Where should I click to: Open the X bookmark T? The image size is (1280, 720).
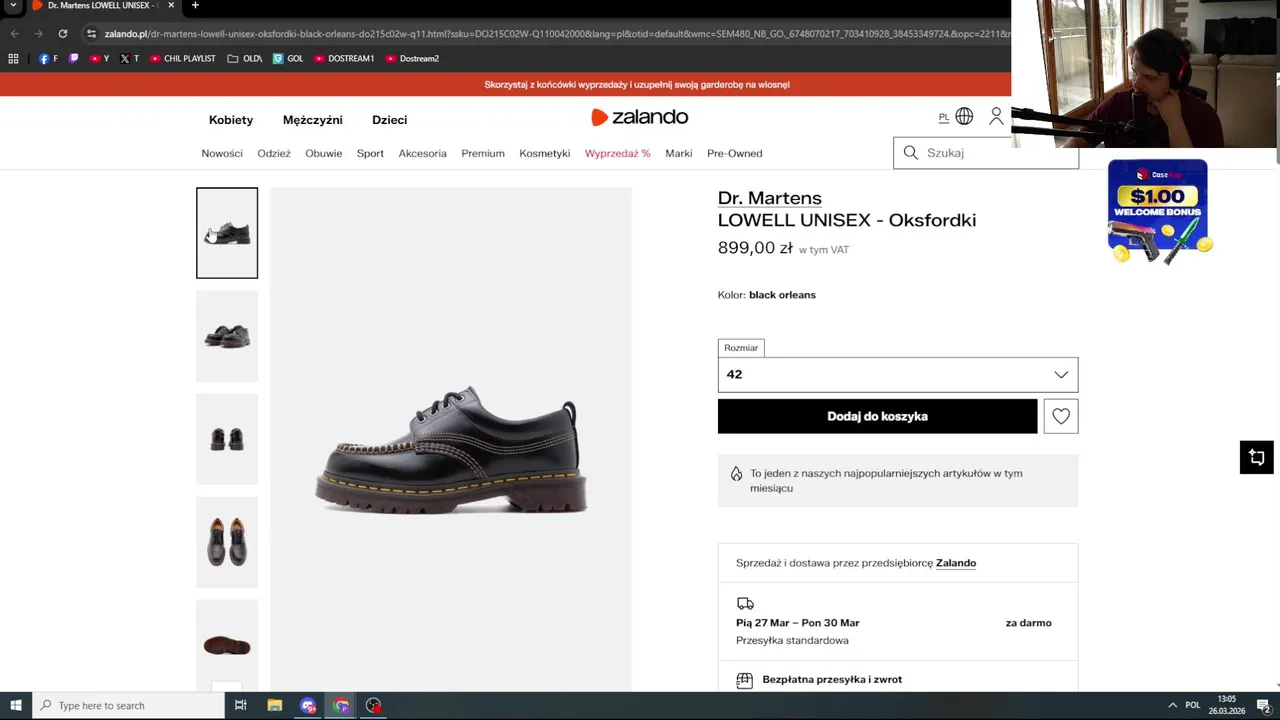point(129,59)
